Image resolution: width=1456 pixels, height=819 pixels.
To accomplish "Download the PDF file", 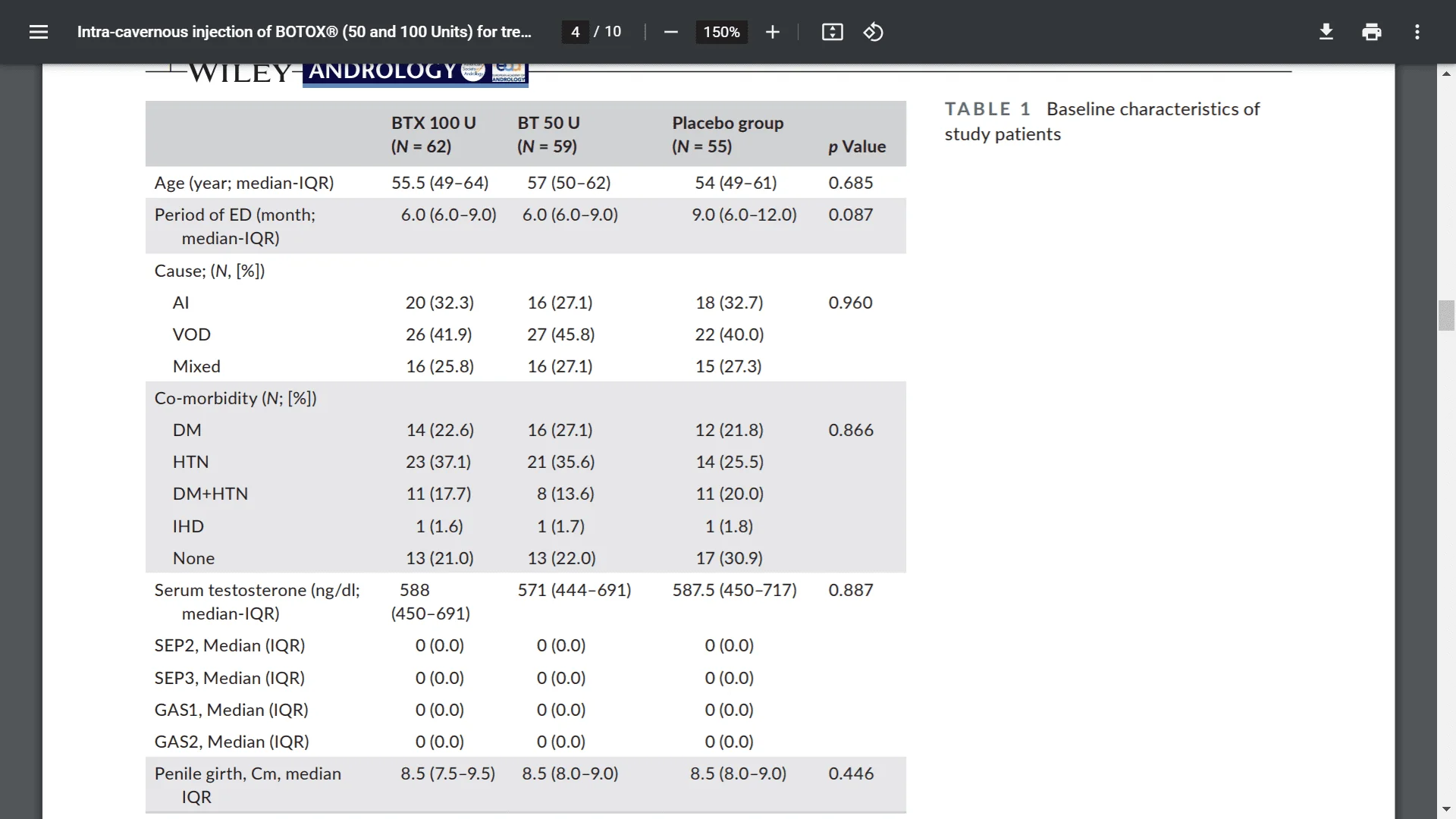I will [1326, 32].
